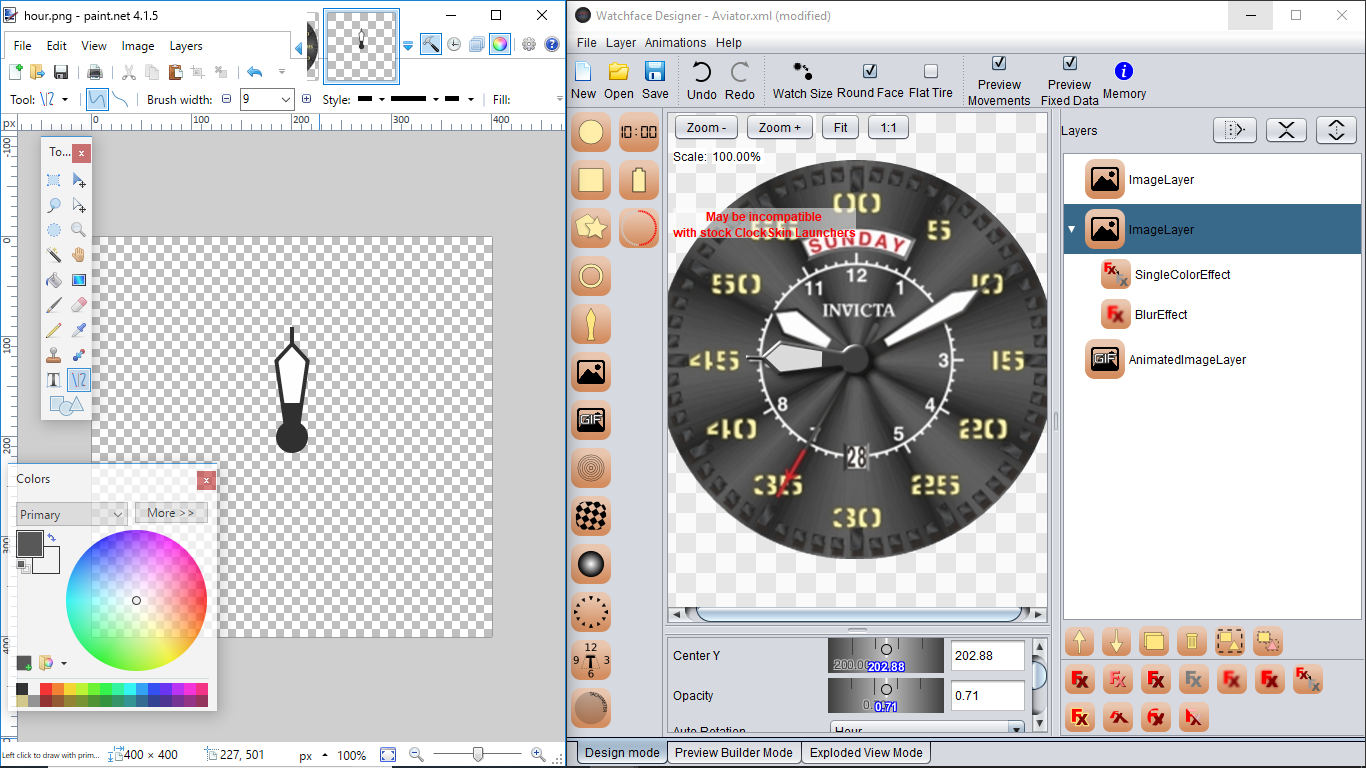The image size is (1366, 768).
Task: Open the Auto Rotation Hour dropdown
Action: tap(928, 731)
